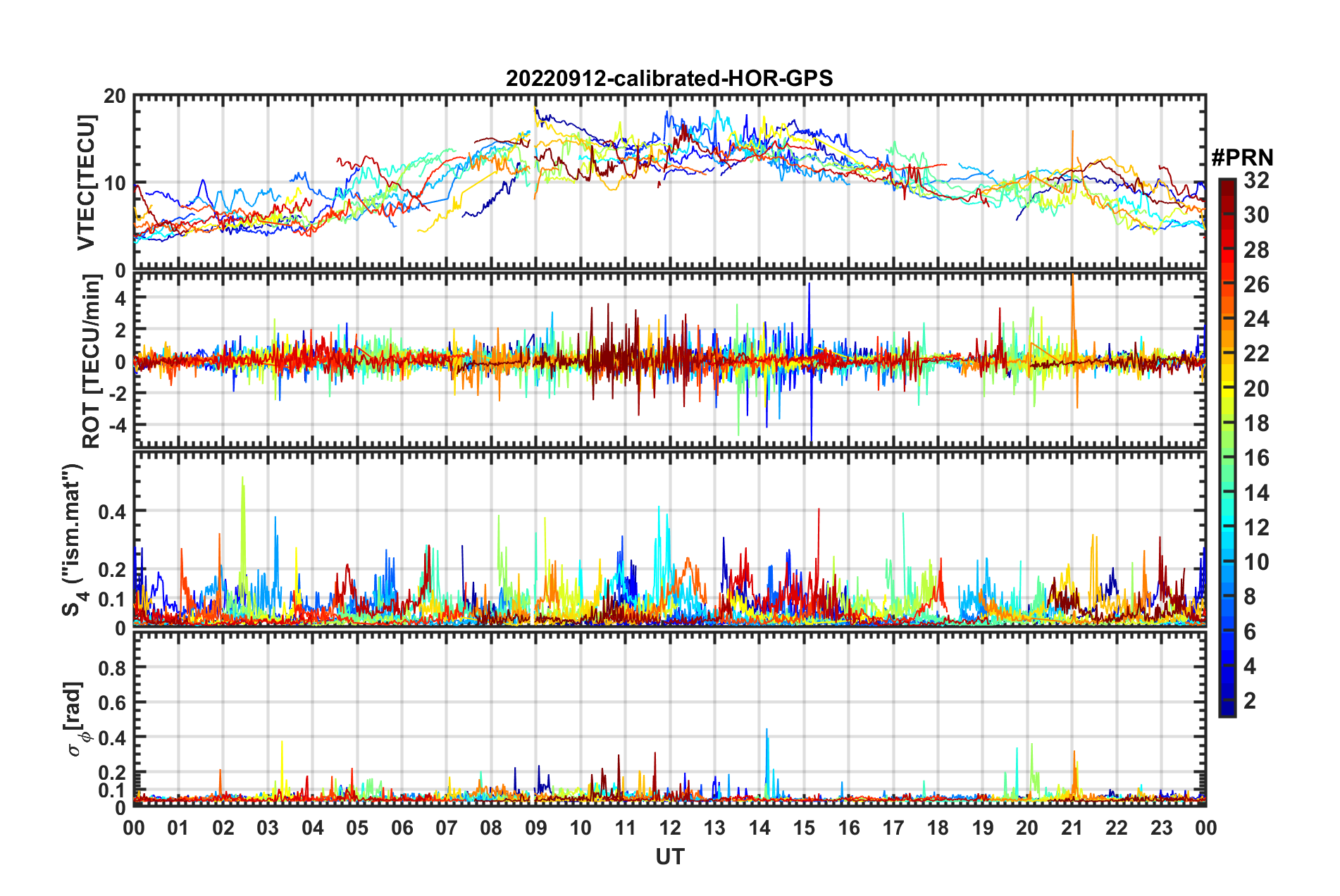Click the colorbar tick label 16
Screen dimensions: 1340x896
pyautogui.click(x=1256, y=458)
